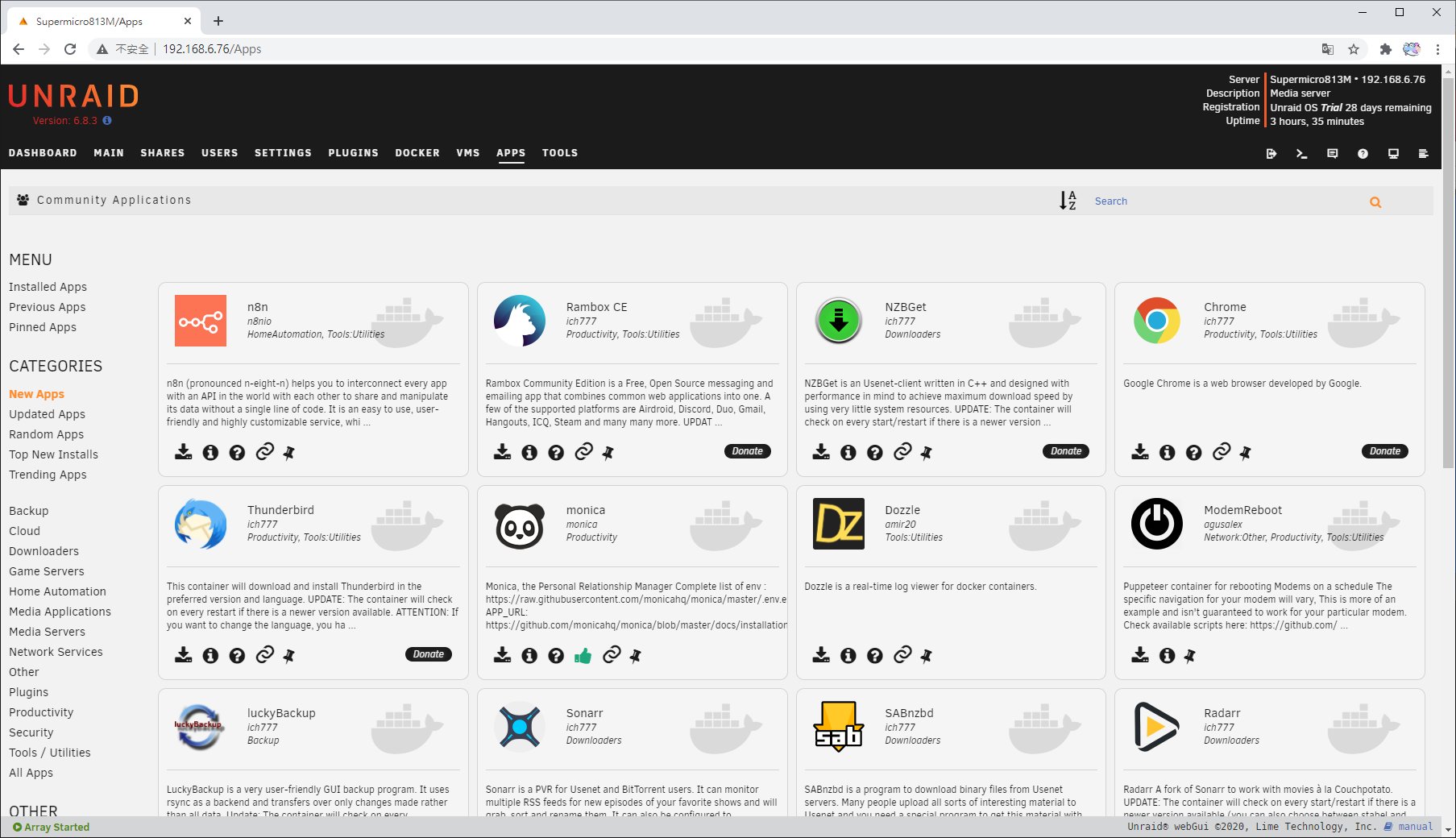Click Donate button on NZBGet card

1065,451
